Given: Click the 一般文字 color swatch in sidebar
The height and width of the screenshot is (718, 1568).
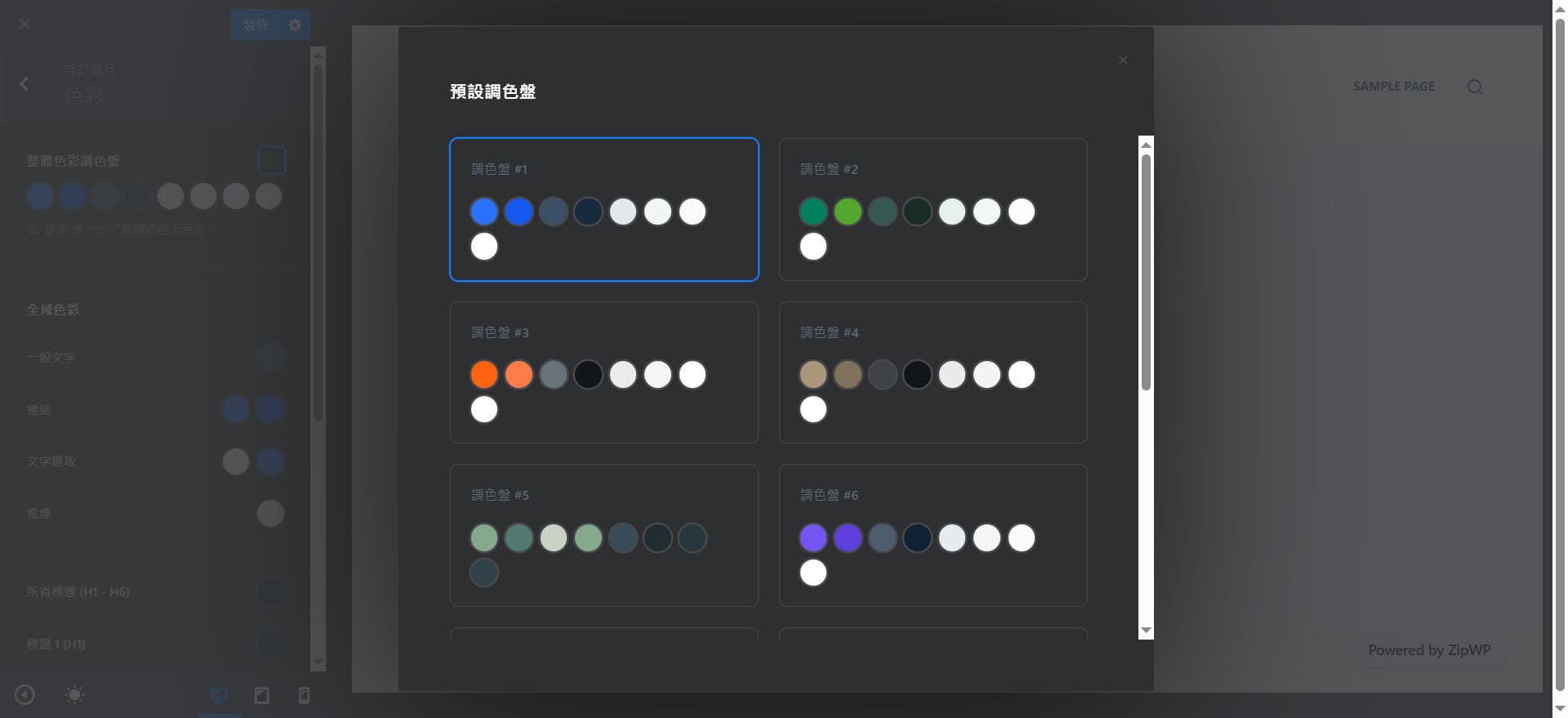Looking at the screenshot, I should 270,357.
